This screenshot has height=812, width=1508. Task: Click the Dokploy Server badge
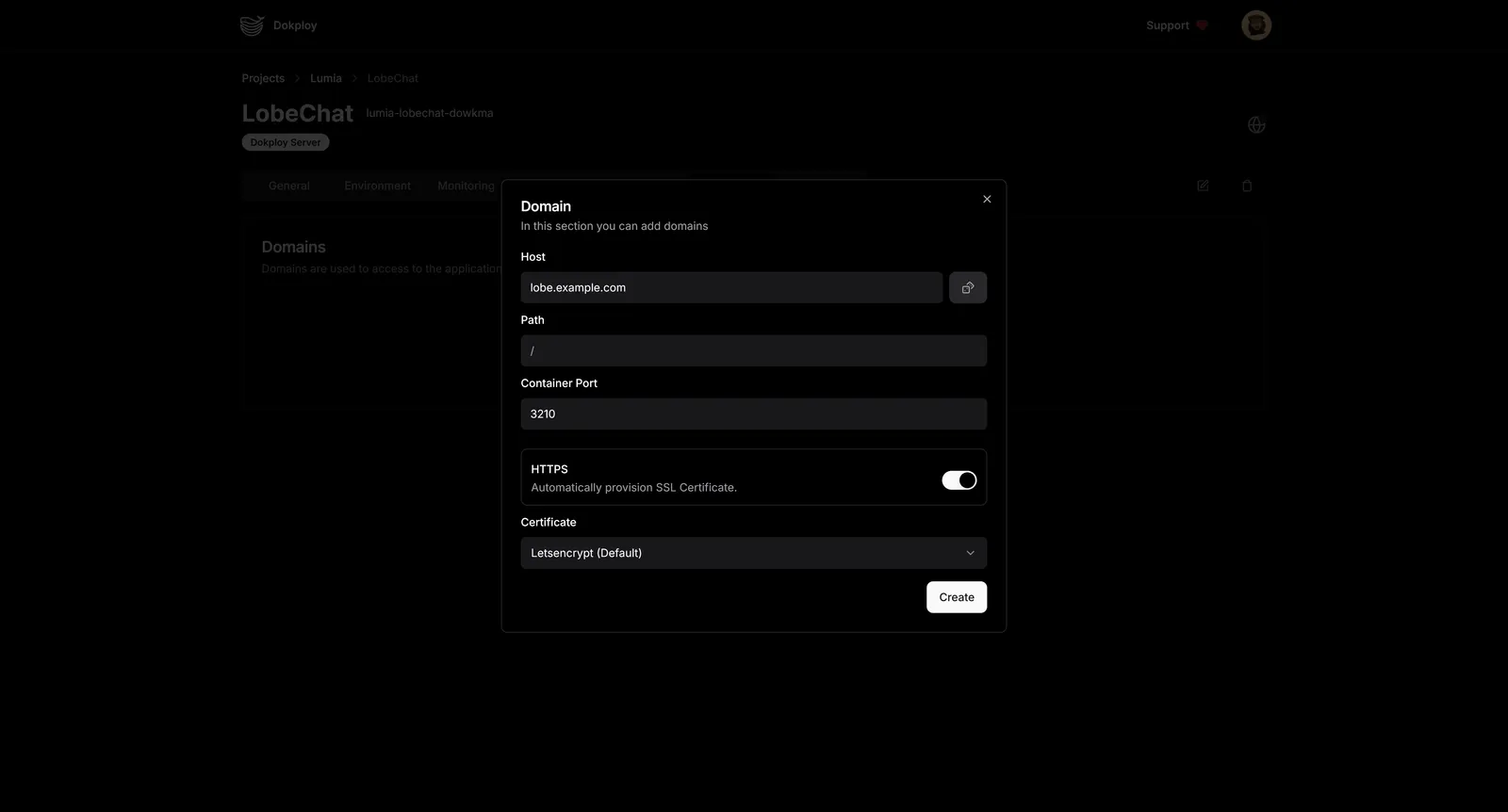[x=286, y=143]
